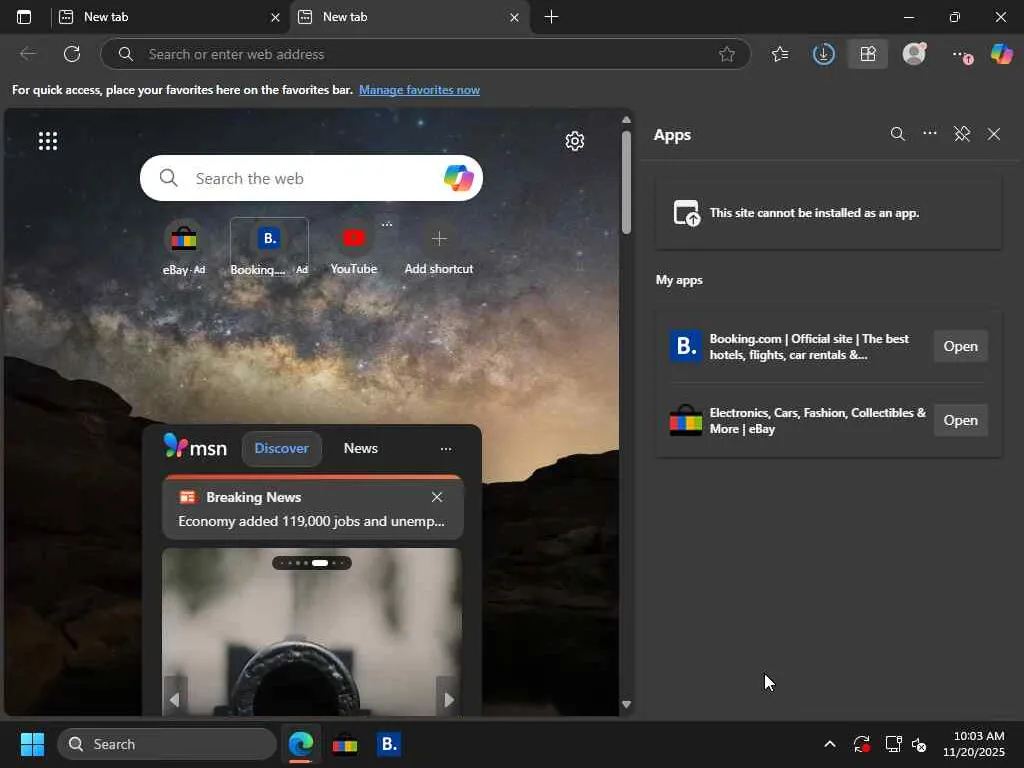Open the Booking.com app

(x=960, y=346)
